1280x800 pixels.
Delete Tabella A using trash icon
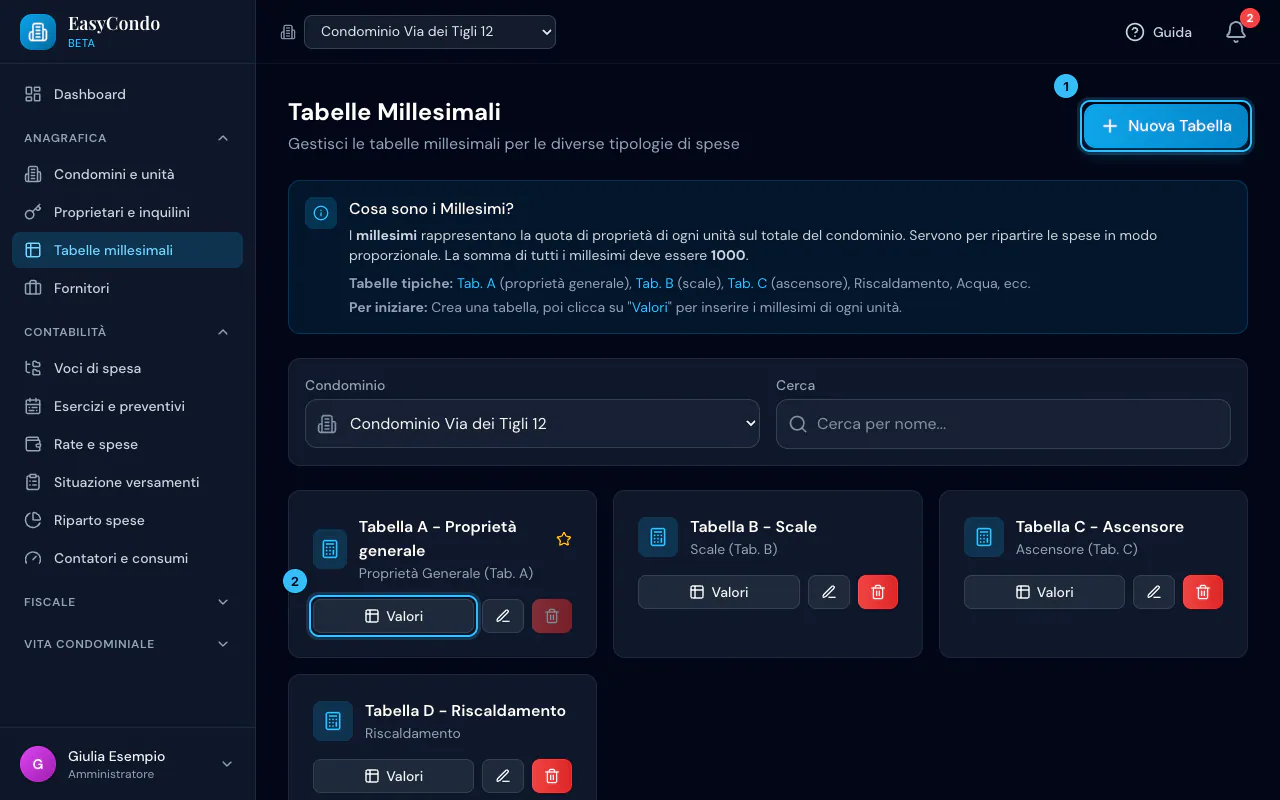(x=552, y=616)
